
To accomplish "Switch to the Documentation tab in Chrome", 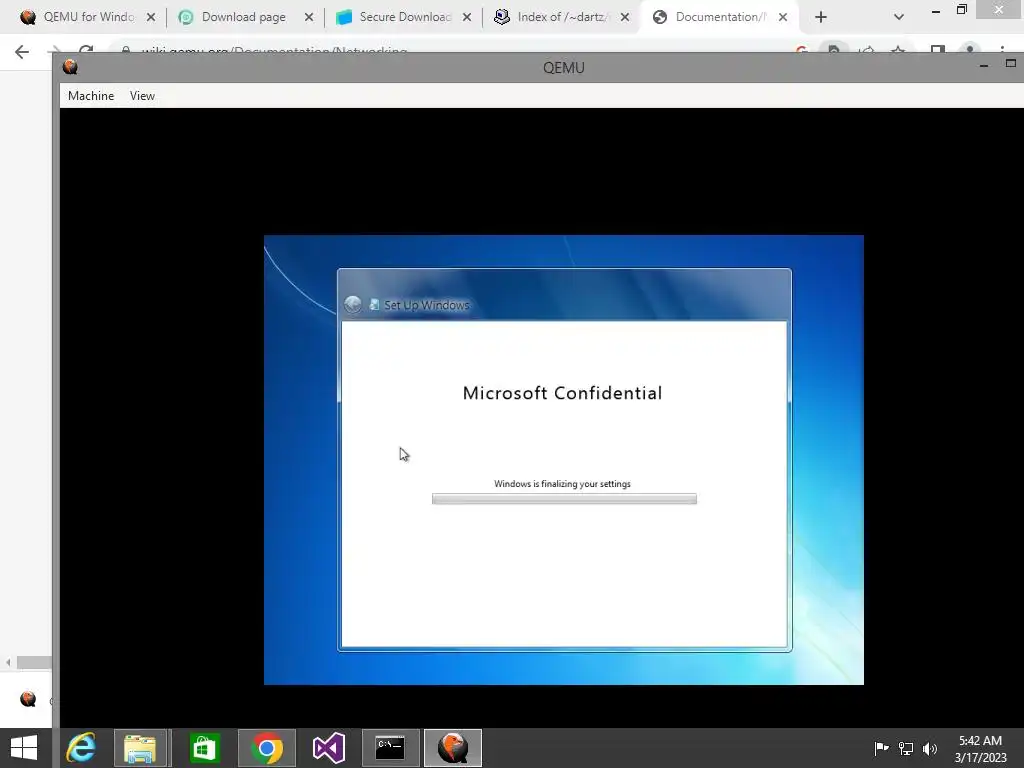I will pyautogui.click(x=718, y=17).
